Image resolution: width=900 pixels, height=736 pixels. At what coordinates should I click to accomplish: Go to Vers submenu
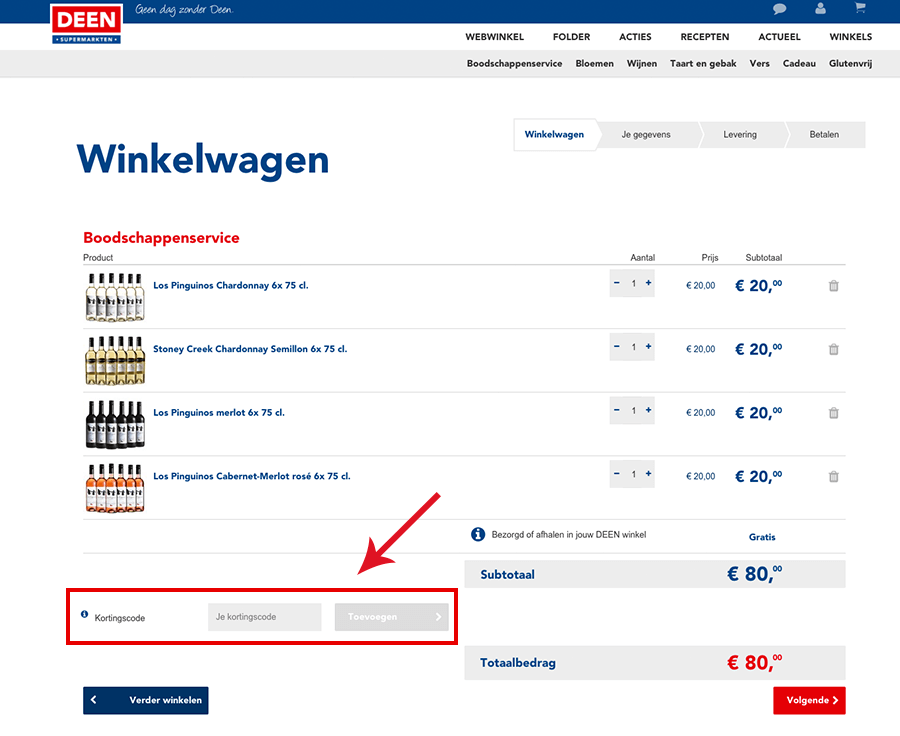coord(759,64)
